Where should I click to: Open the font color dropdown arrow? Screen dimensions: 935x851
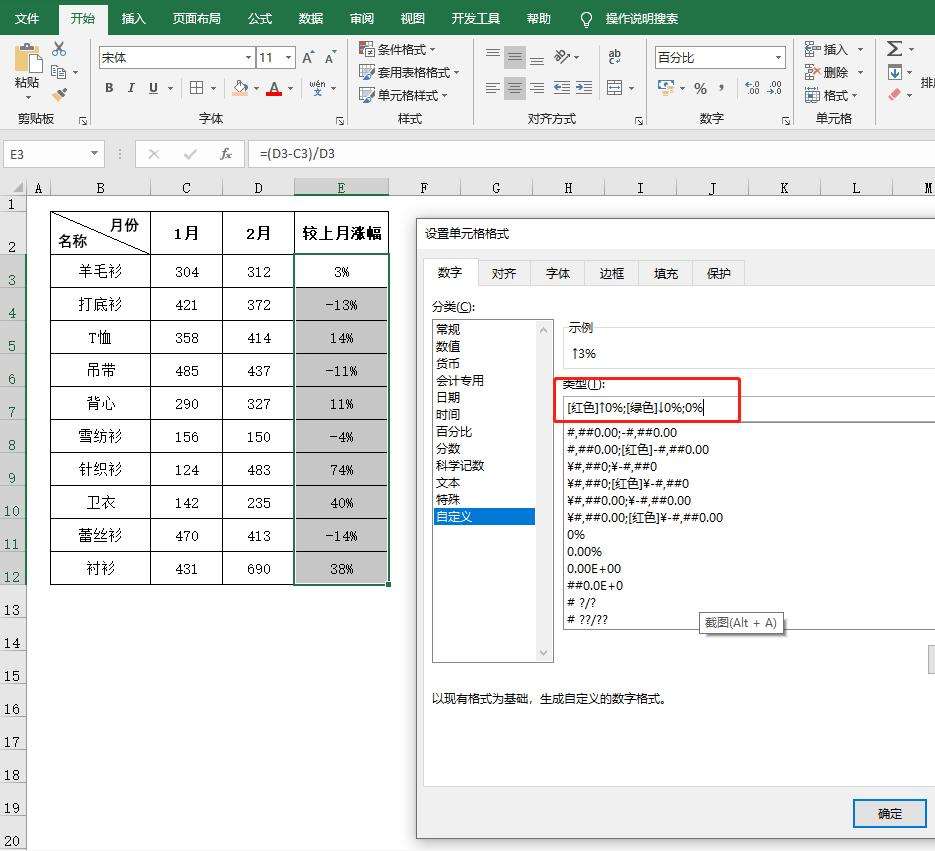[x=290, y=89]
